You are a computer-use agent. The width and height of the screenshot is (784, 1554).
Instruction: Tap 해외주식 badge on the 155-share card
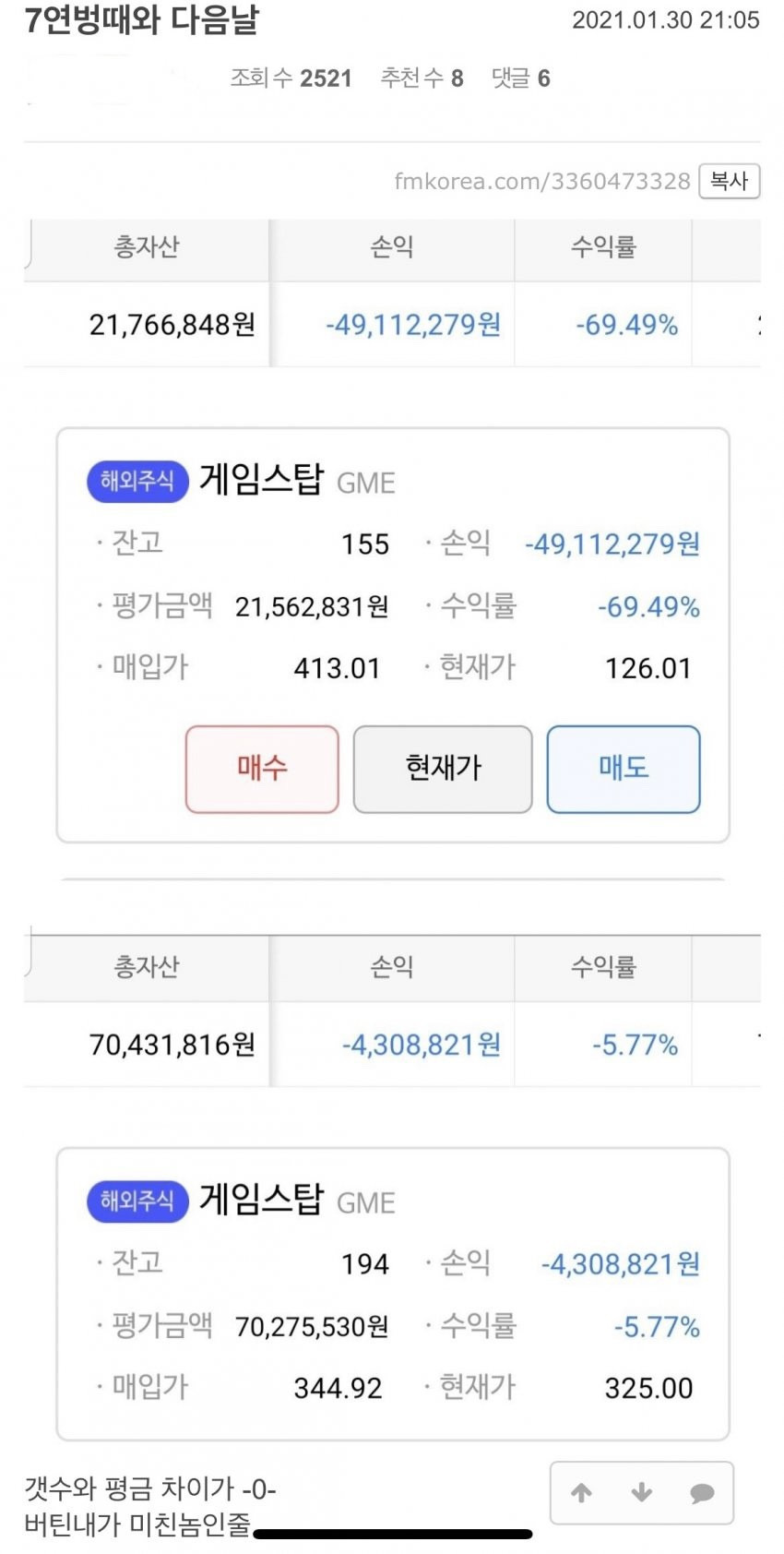(137, 481)
